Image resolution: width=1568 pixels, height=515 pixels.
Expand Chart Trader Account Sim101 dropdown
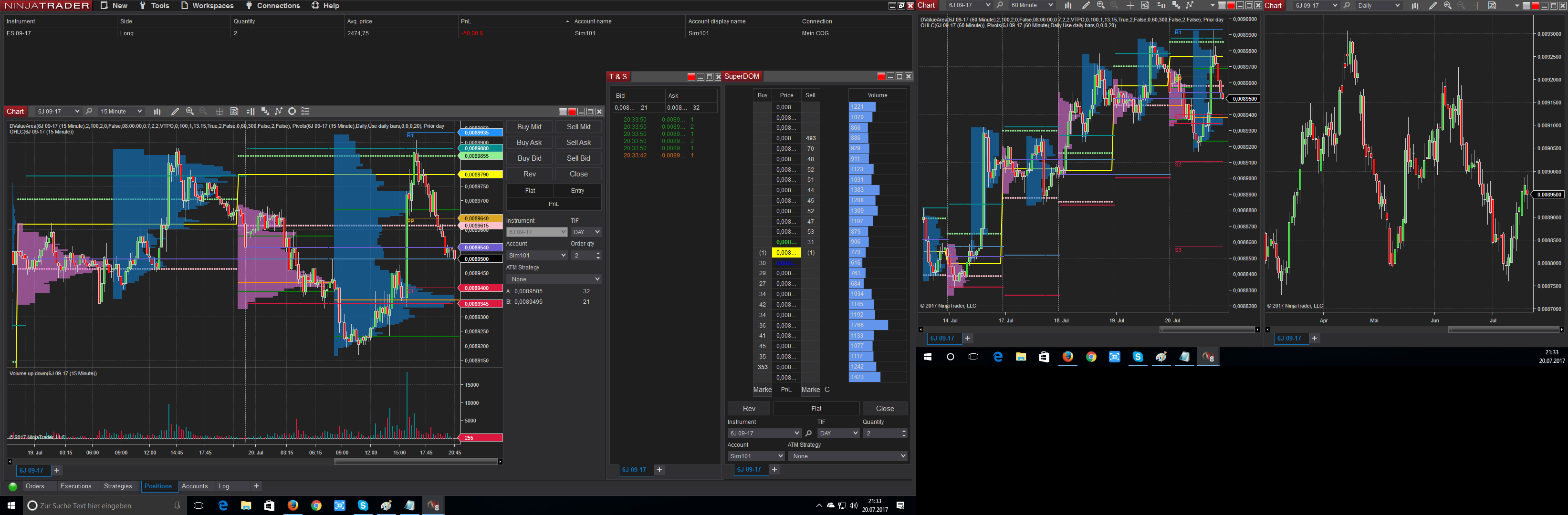coord(537,256)
